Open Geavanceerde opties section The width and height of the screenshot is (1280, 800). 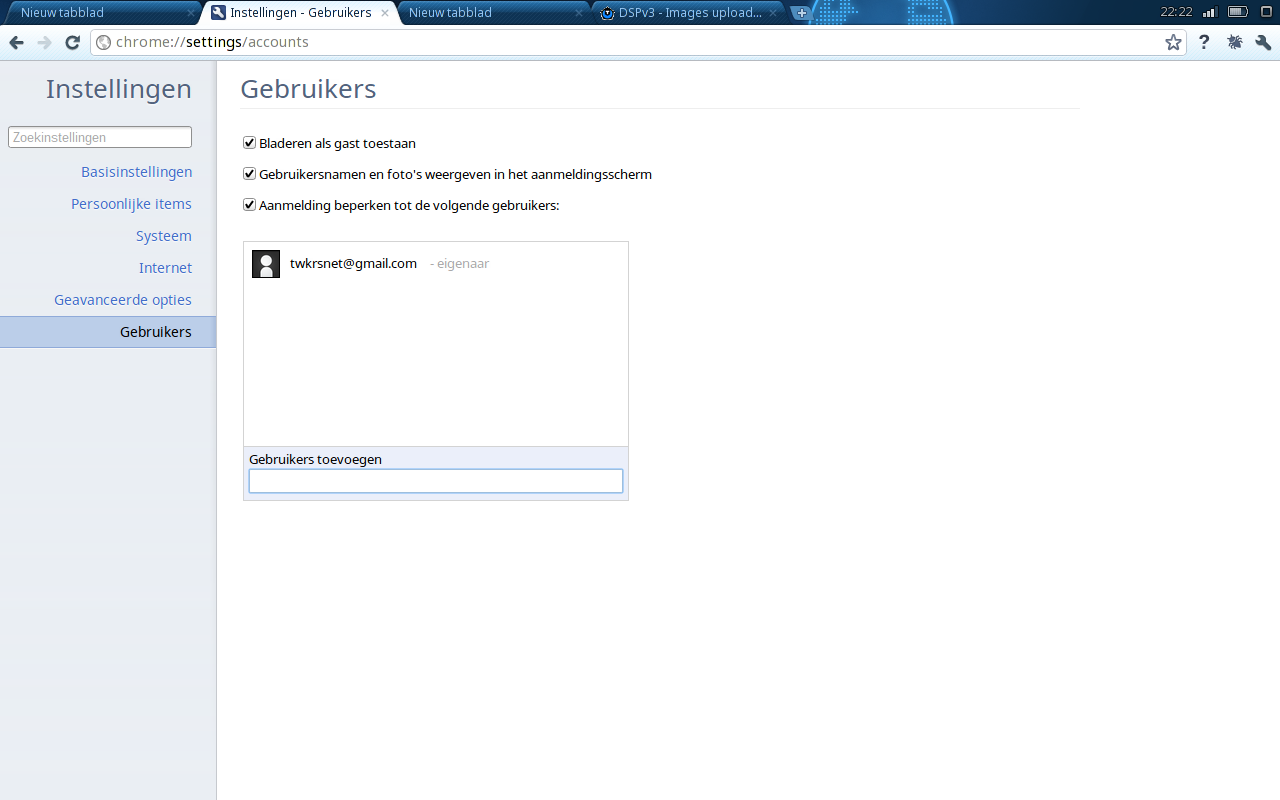click(123, 300)
